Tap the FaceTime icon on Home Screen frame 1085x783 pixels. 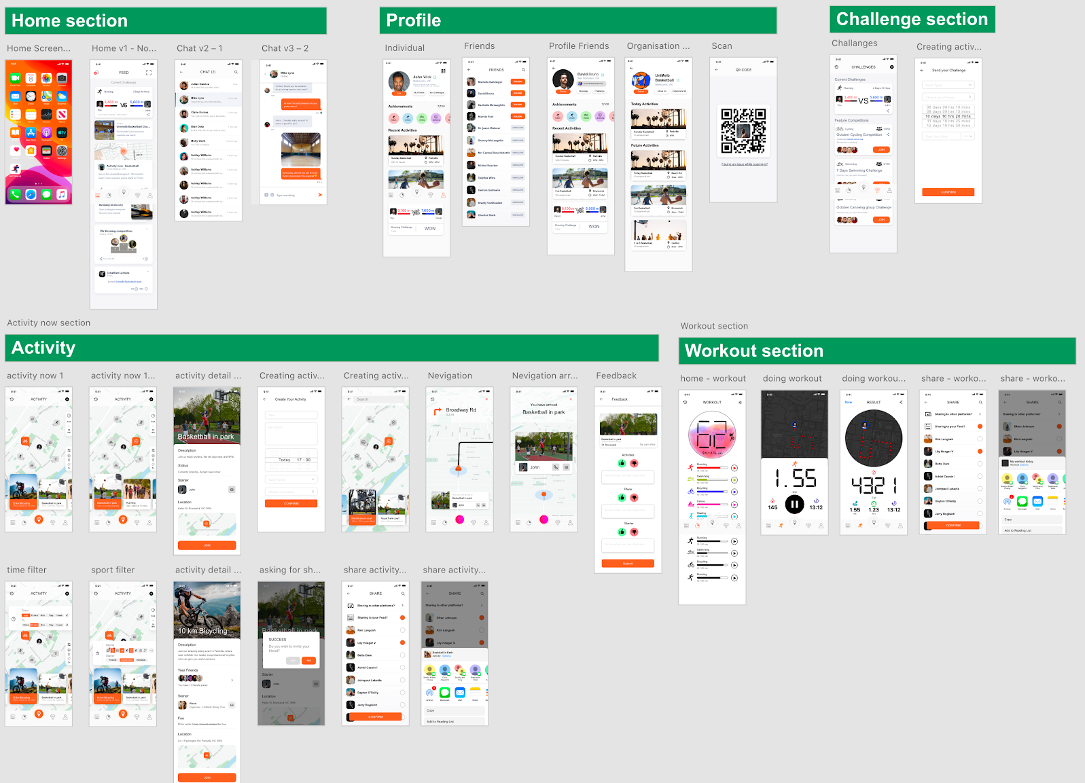[15, 78]
